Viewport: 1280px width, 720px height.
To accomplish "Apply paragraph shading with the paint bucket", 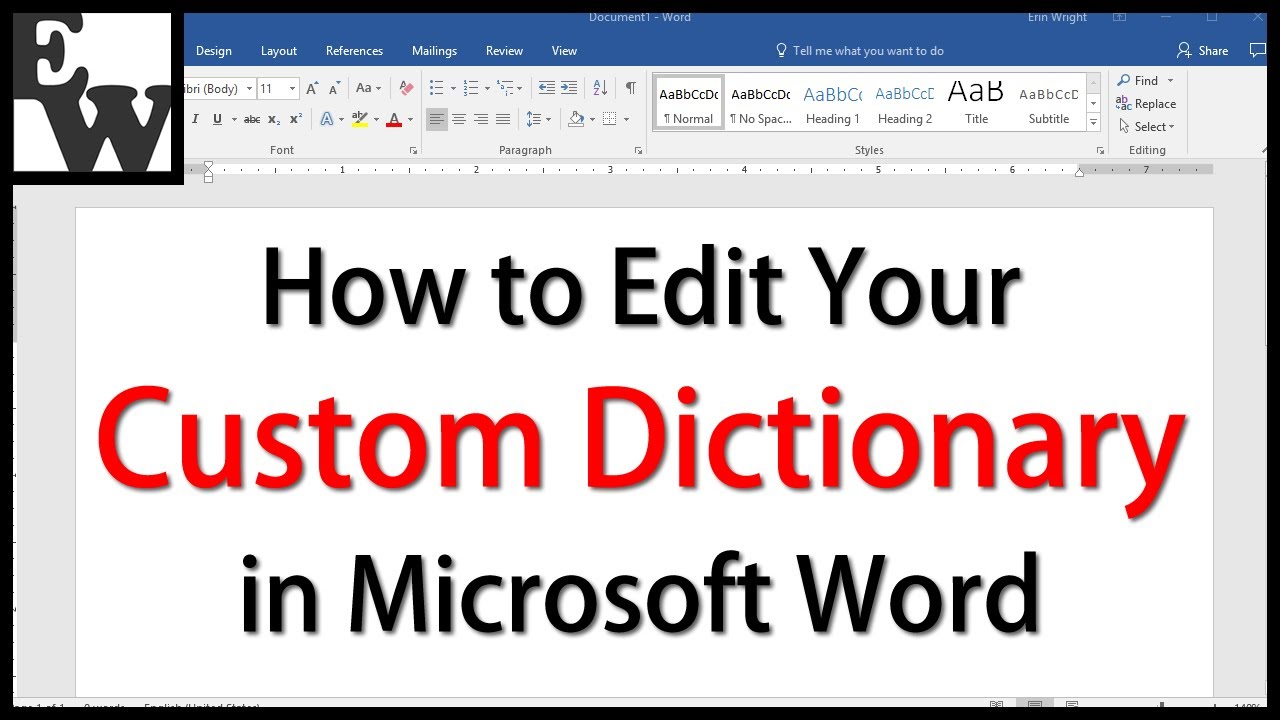I will pos(576,119).
